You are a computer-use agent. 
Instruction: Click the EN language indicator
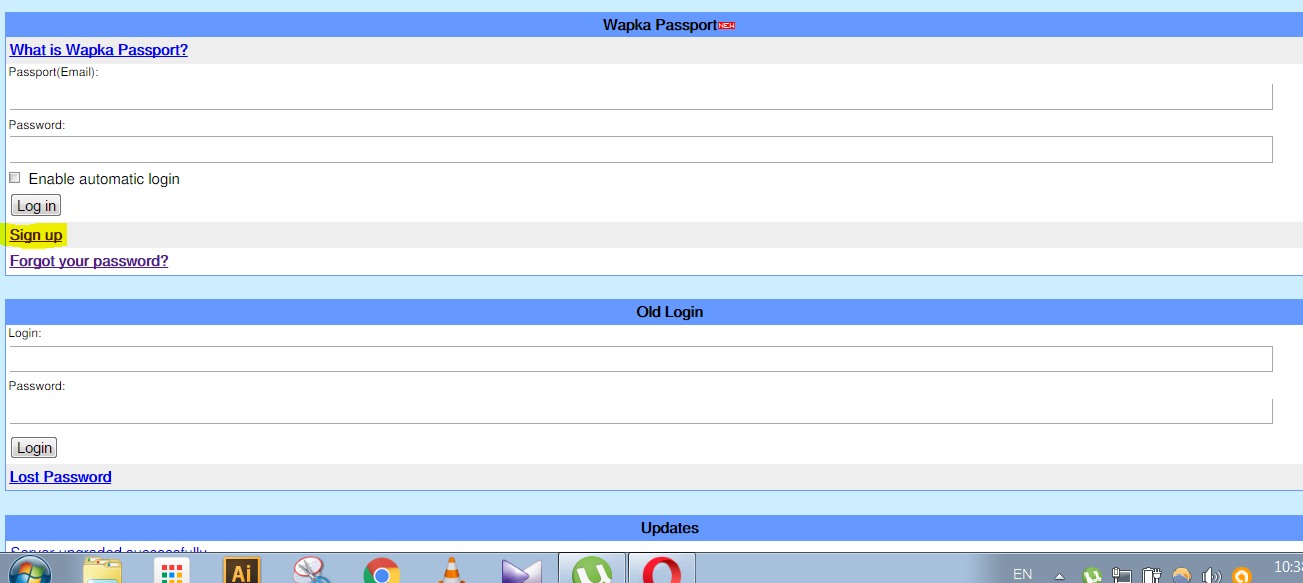1022,574
